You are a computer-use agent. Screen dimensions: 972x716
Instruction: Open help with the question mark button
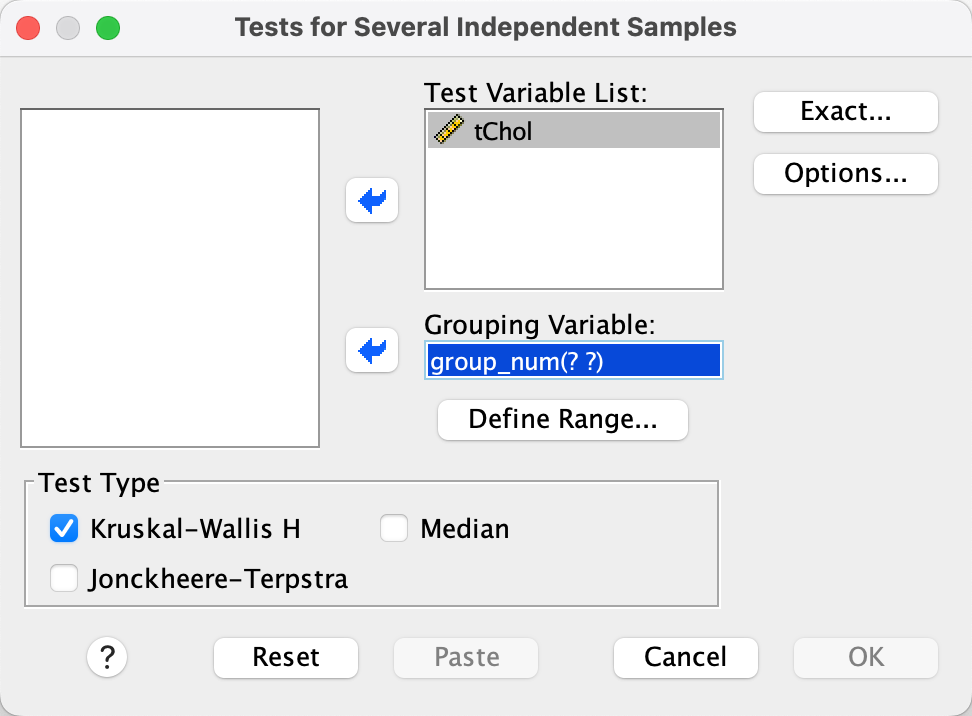pos(107,657)
